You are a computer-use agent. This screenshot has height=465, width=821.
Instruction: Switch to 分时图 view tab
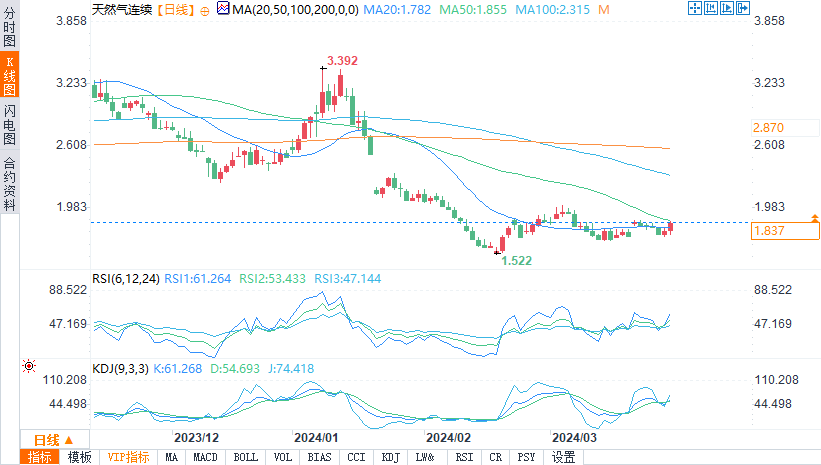coord(9,26)
